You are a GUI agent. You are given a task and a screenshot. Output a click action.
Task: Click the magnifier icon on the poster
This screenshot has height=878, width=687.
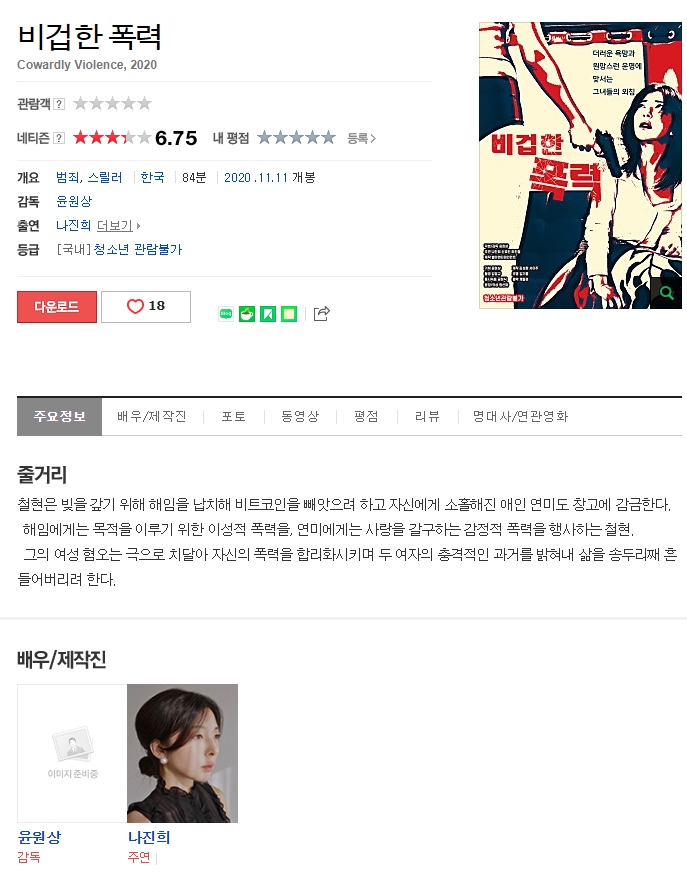666,292
